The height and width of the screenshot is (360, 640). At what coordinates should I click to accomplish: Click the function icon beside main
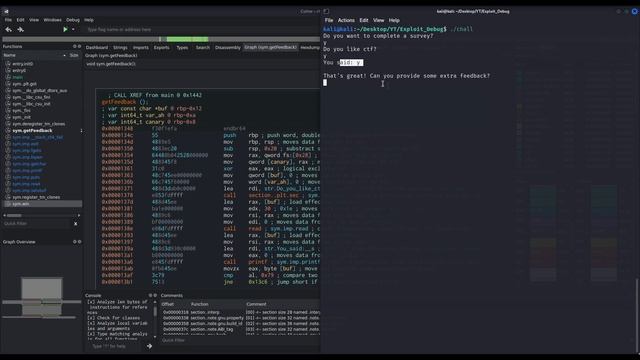click(x=8, y=77)
